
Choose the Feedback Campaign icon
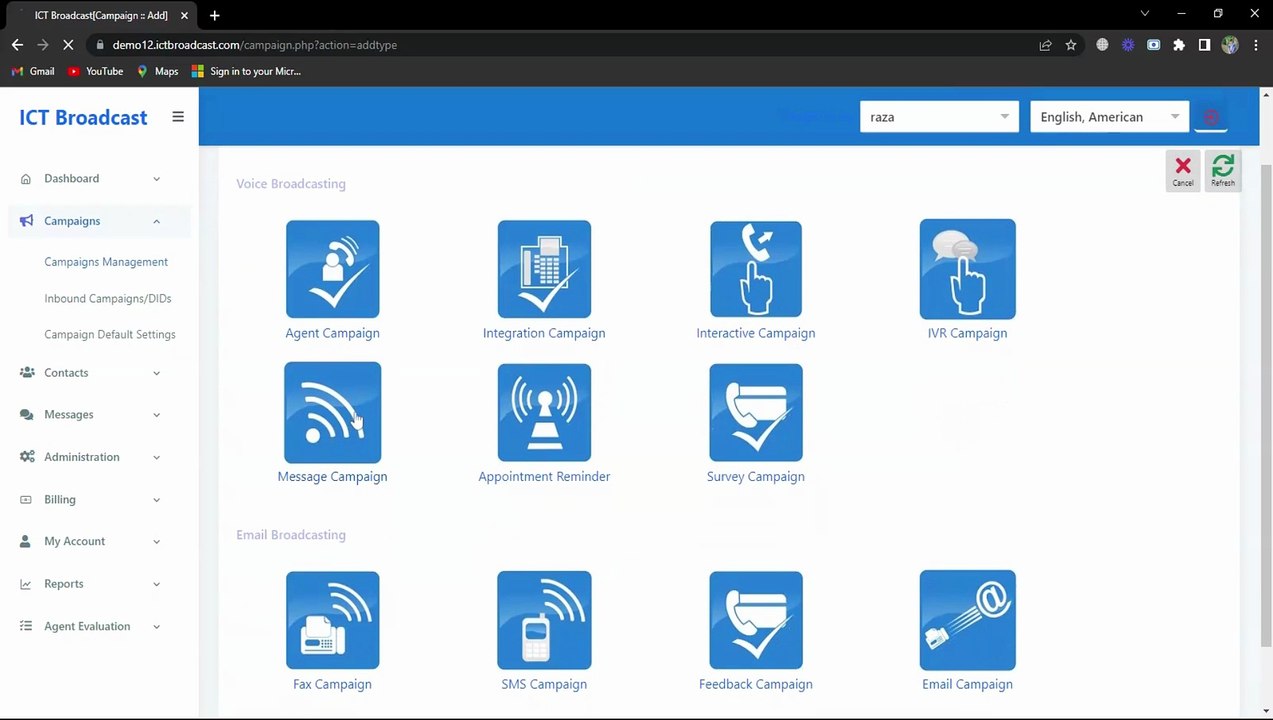click(756, 620)
